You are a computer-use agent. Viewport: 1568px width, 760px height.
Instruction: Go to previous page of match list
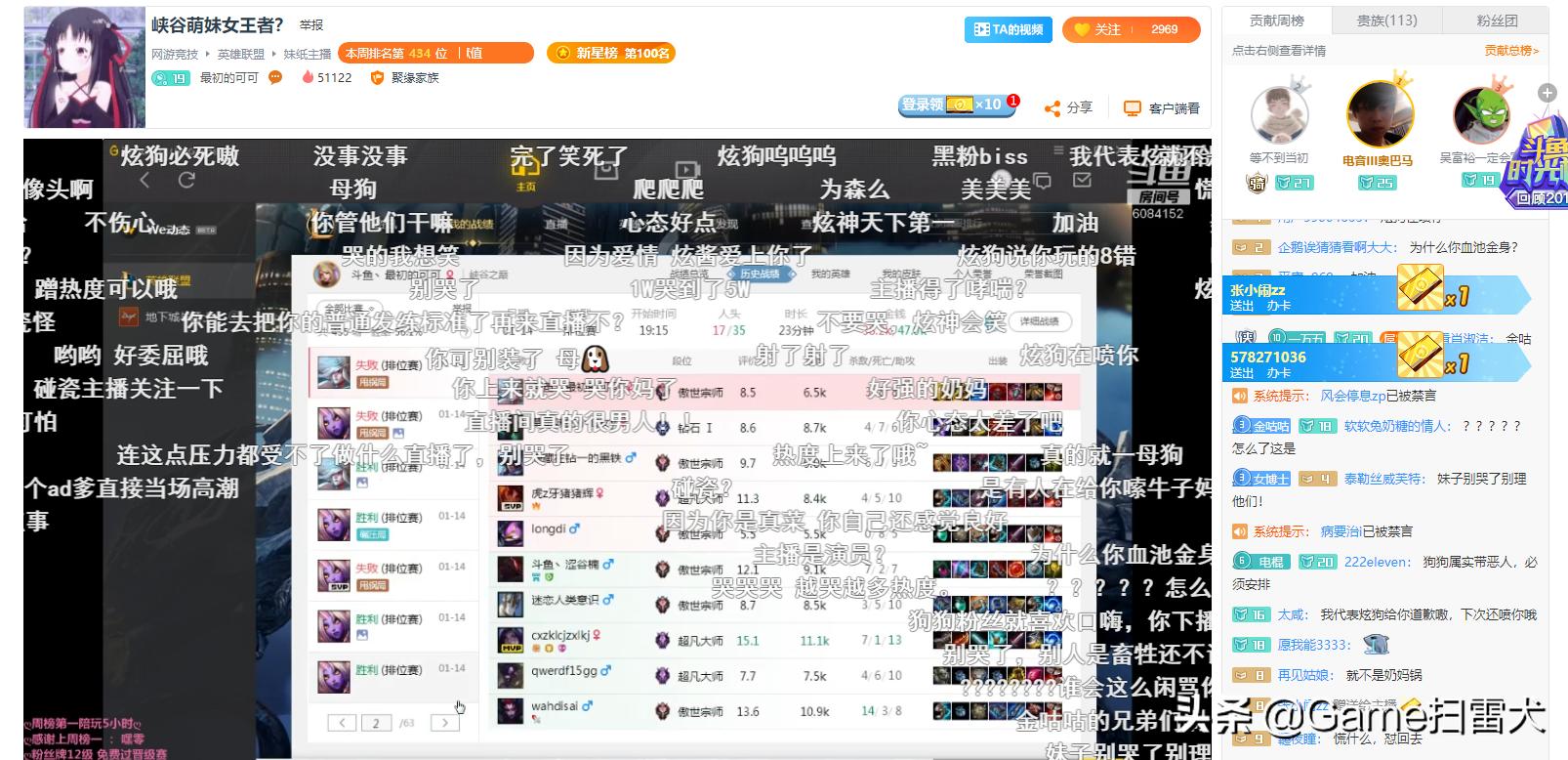342,724
